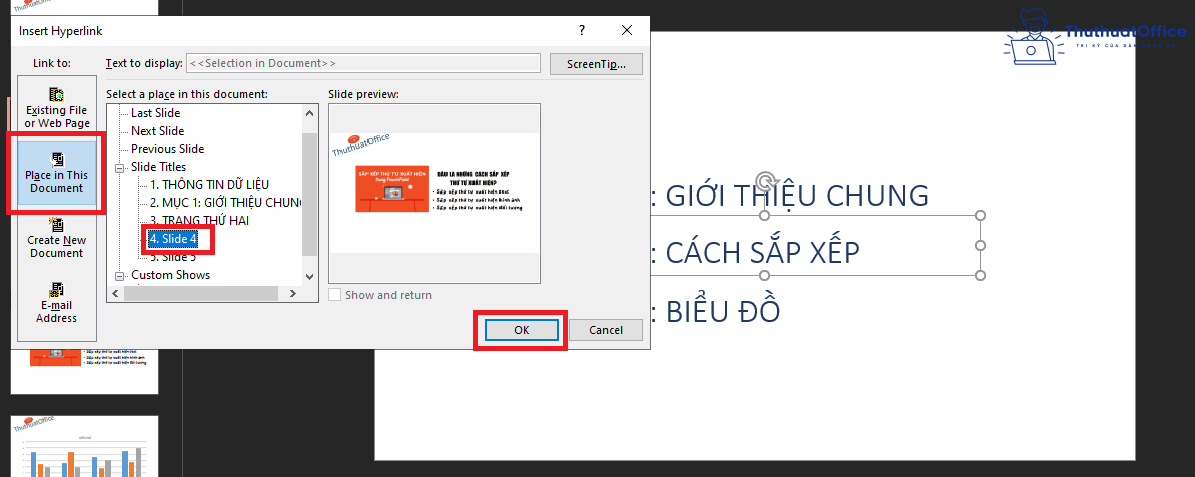Cancel the Insert Hyperlink dialog

click(606, 330)
